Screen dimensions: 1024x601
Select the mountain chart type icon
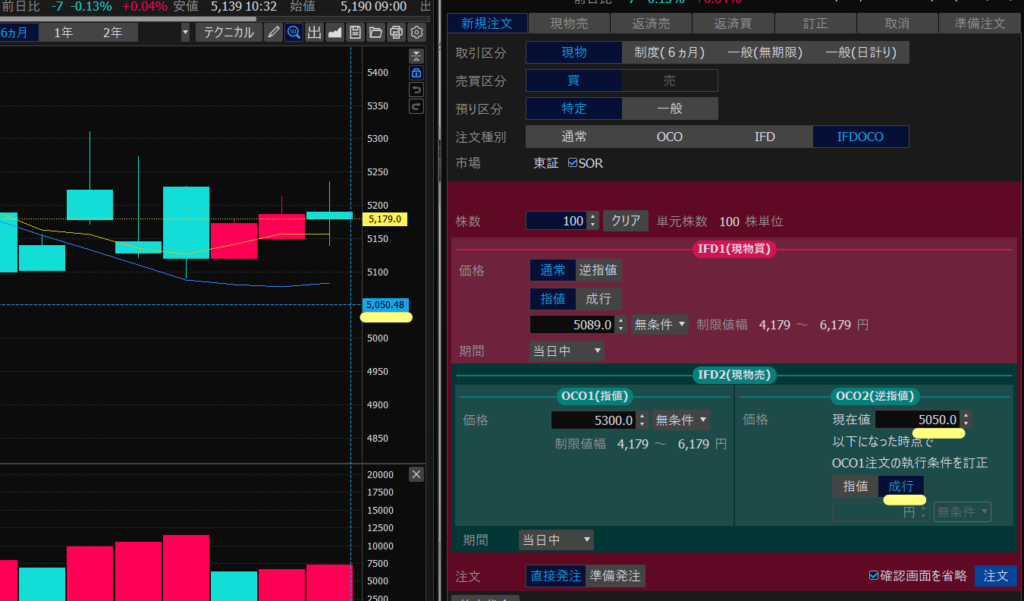pos(335,31)
